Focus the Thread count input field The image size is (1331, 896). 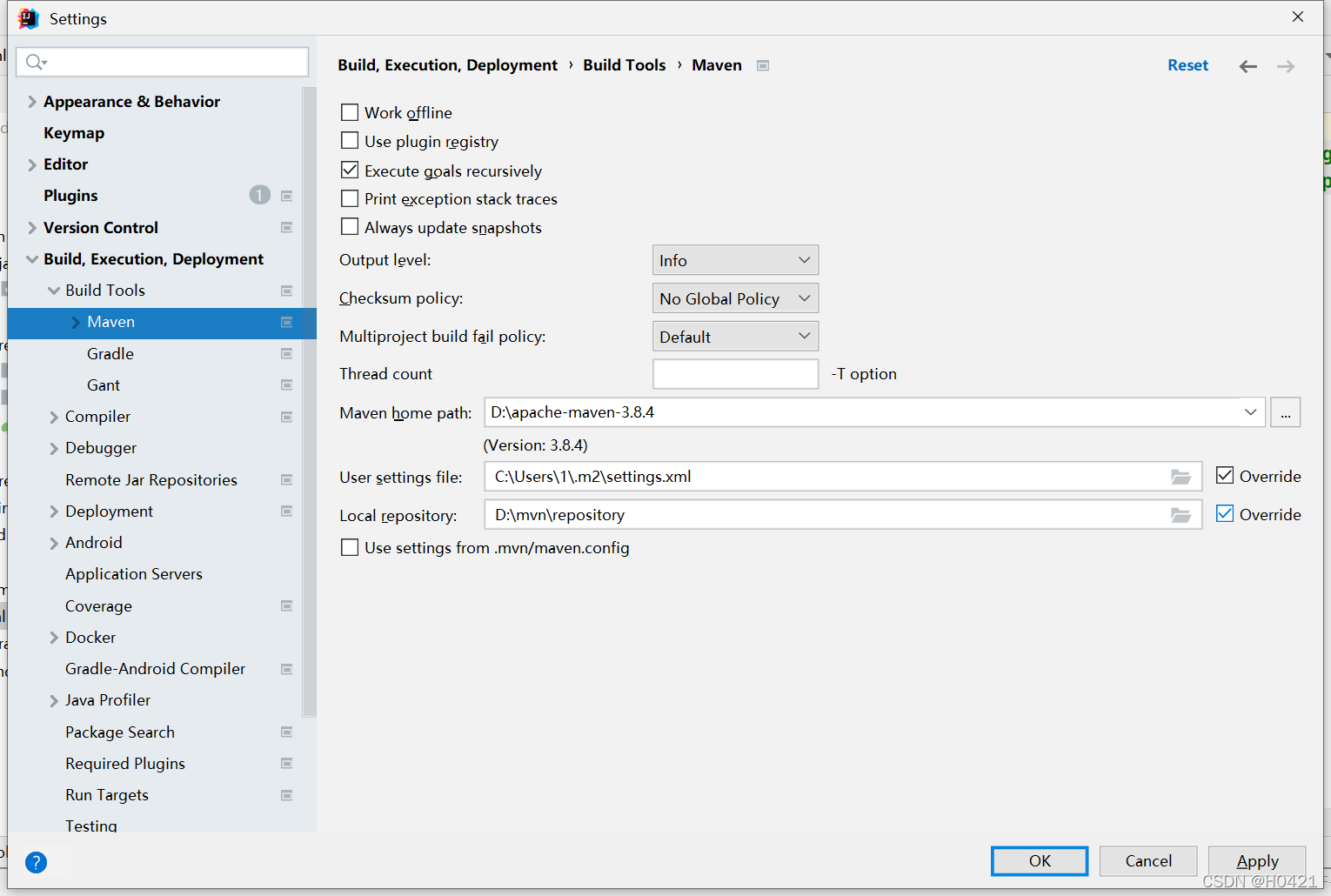735,374
